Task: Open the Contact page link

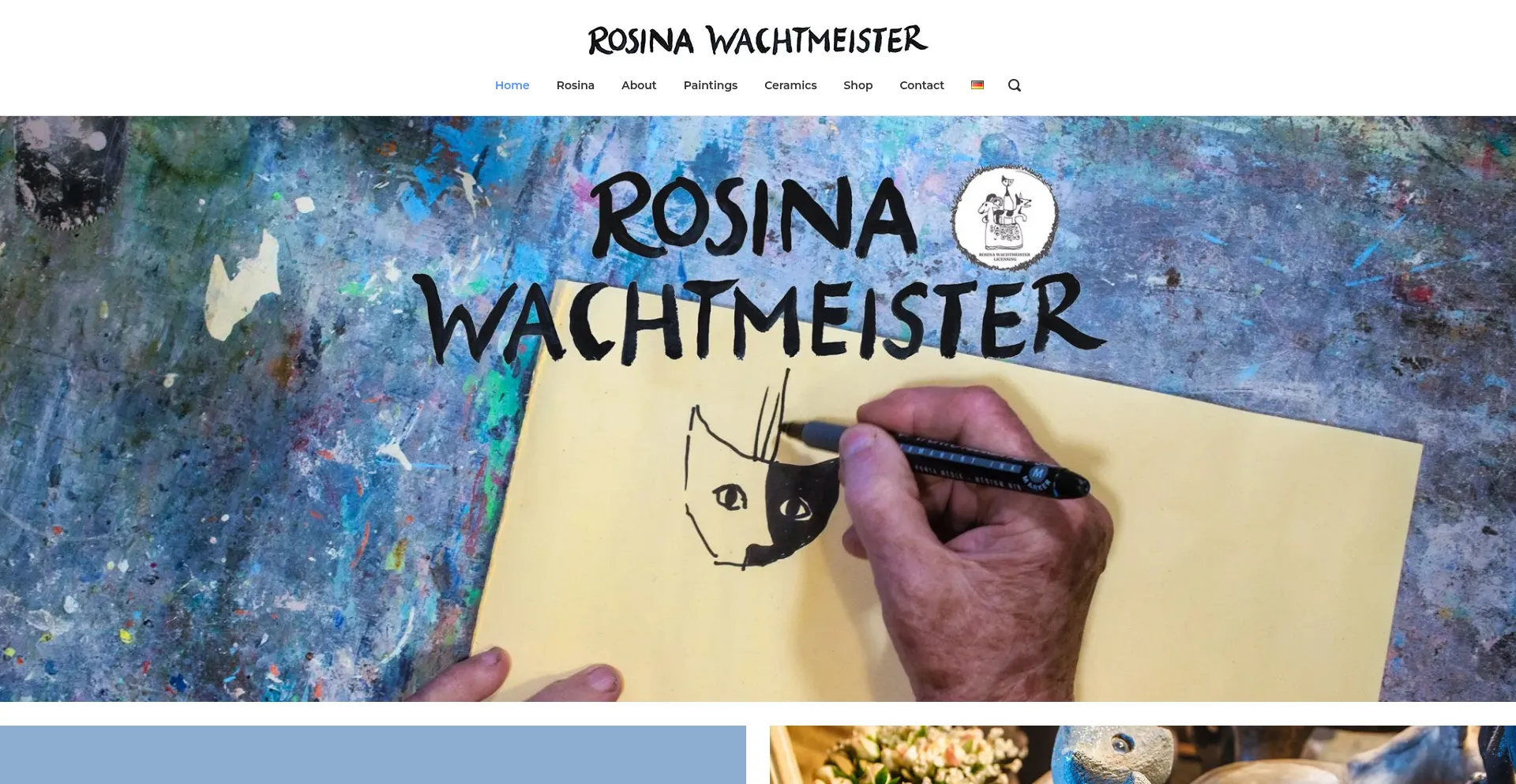Action: click(x=921, y=85)
